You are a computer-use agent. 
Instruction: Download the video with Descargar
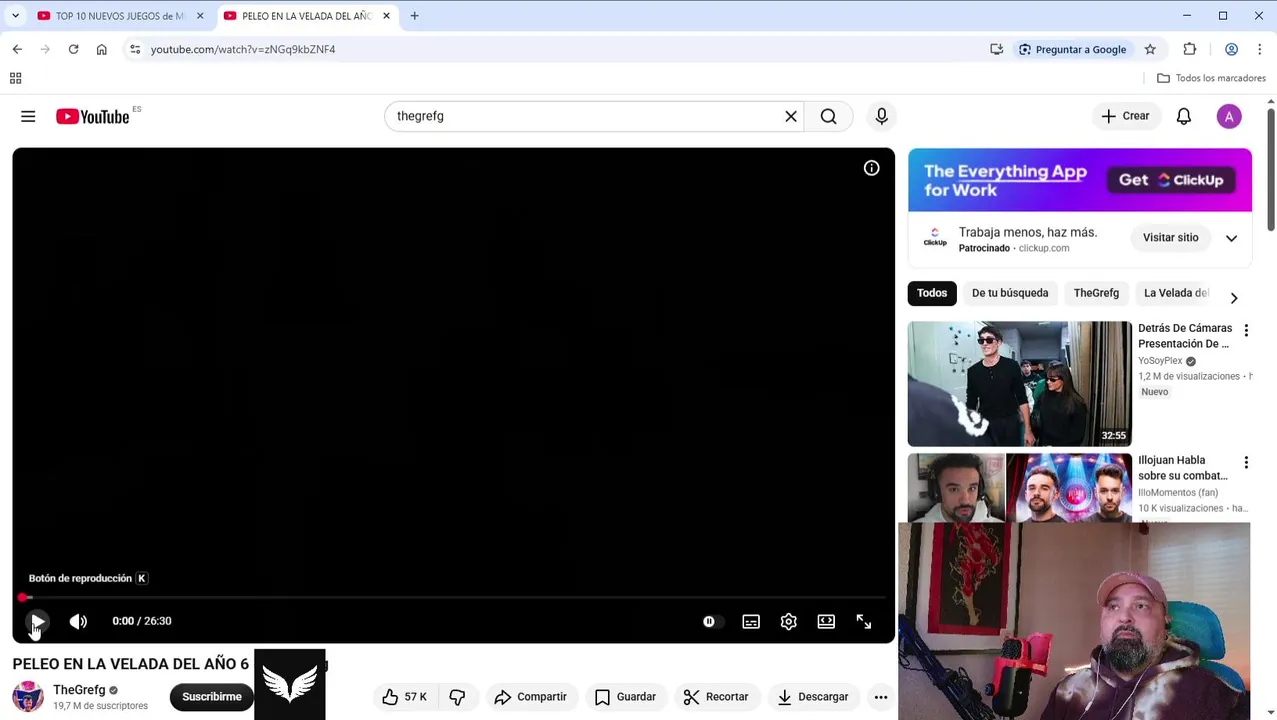tap(812, 697)
